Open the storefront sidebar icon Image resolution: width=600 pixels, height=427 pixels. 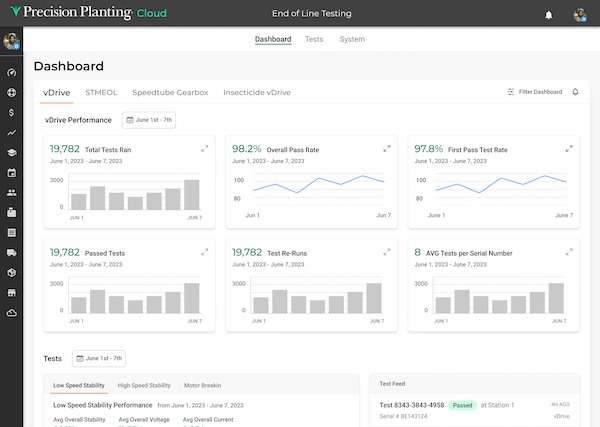point(11,293)
